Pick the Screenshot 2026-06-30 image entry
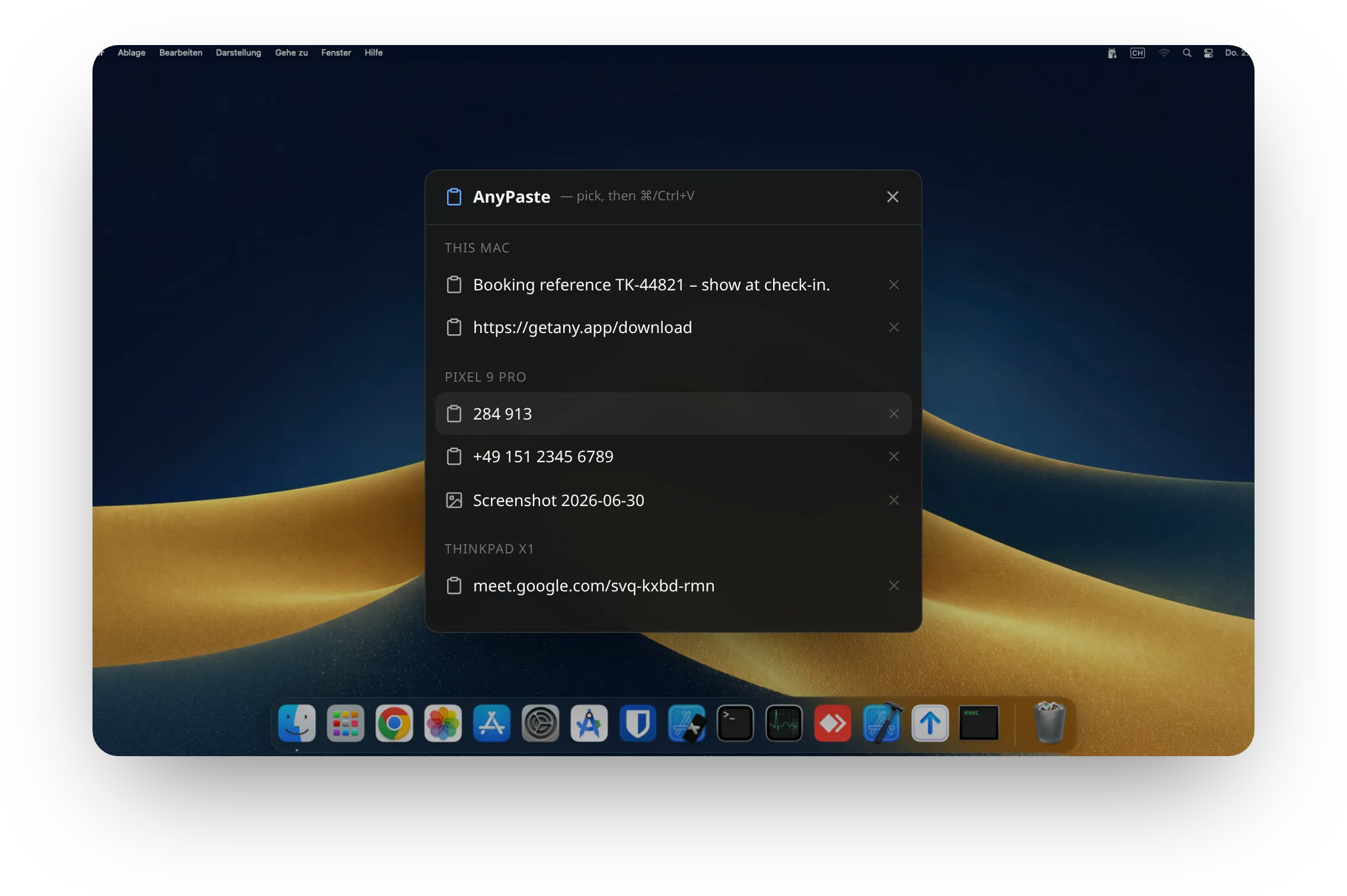The height and width of the screenshot is (896, 1347). (673, 500)
